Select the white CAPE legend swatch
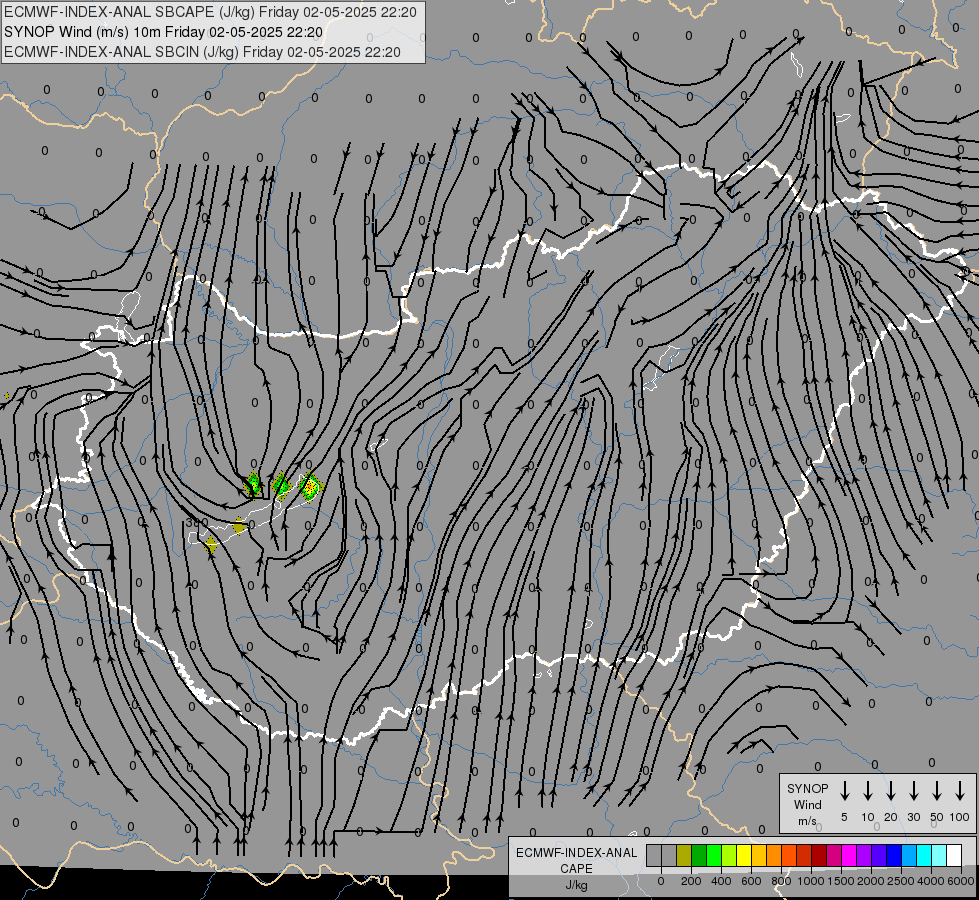979x900 pixels. (x=954, y=856)
